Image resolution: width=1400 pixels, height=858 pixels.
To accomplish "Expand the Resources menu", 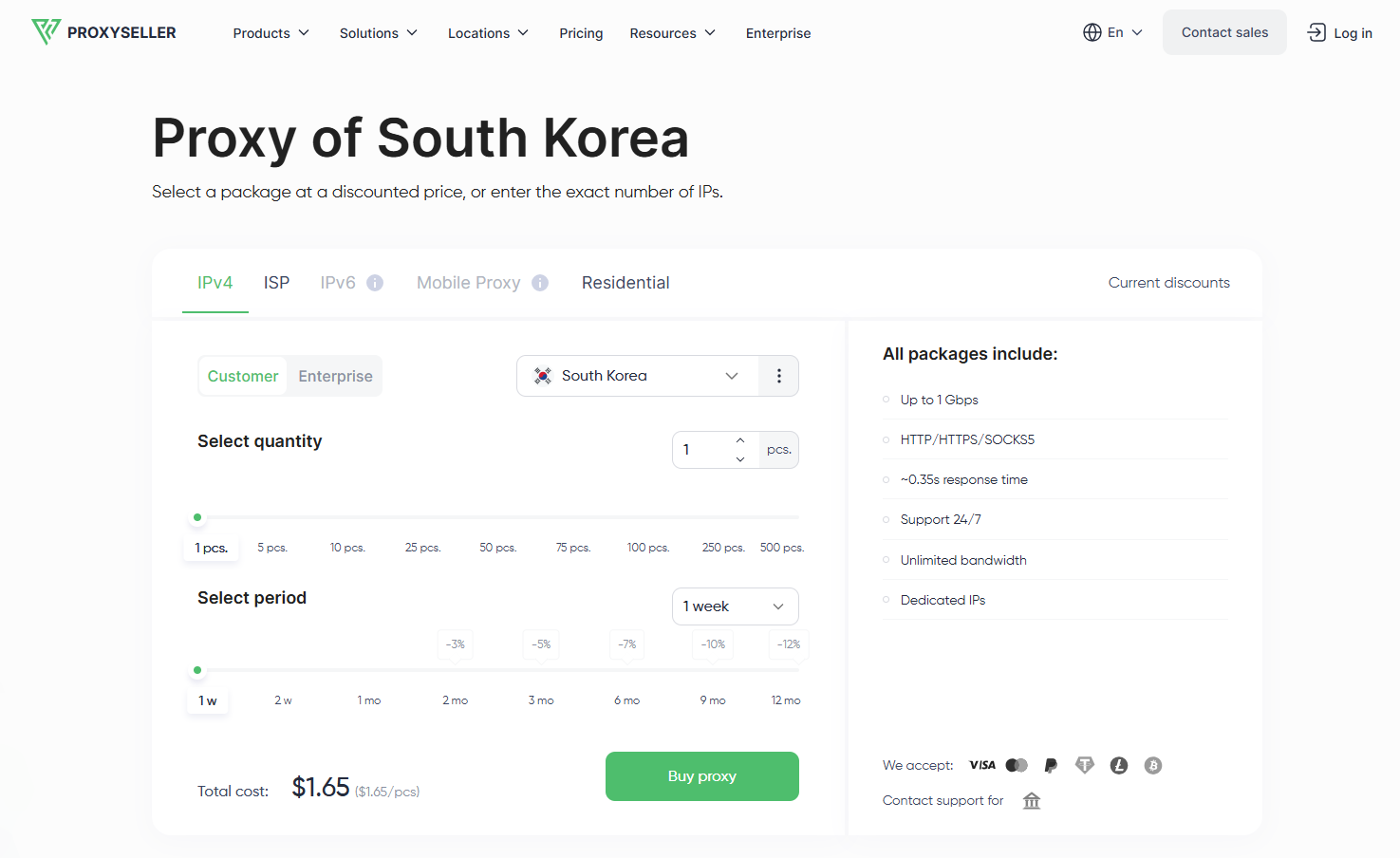I will [x=672, y=33].
